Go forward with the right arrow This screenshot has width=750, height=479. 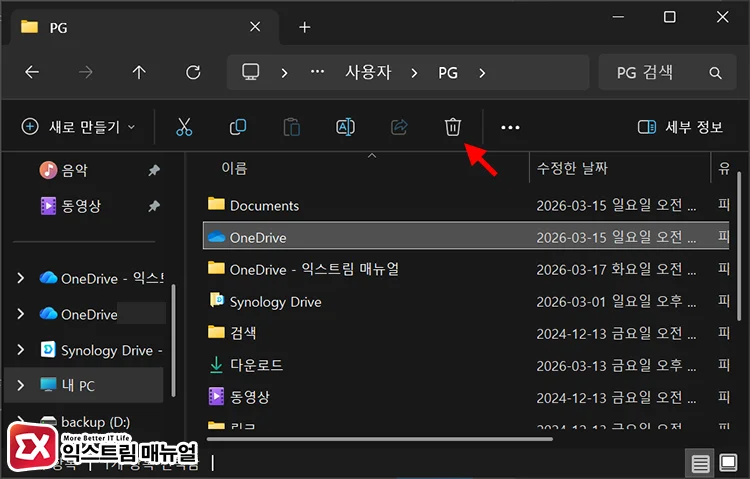(x=86, y=73)
